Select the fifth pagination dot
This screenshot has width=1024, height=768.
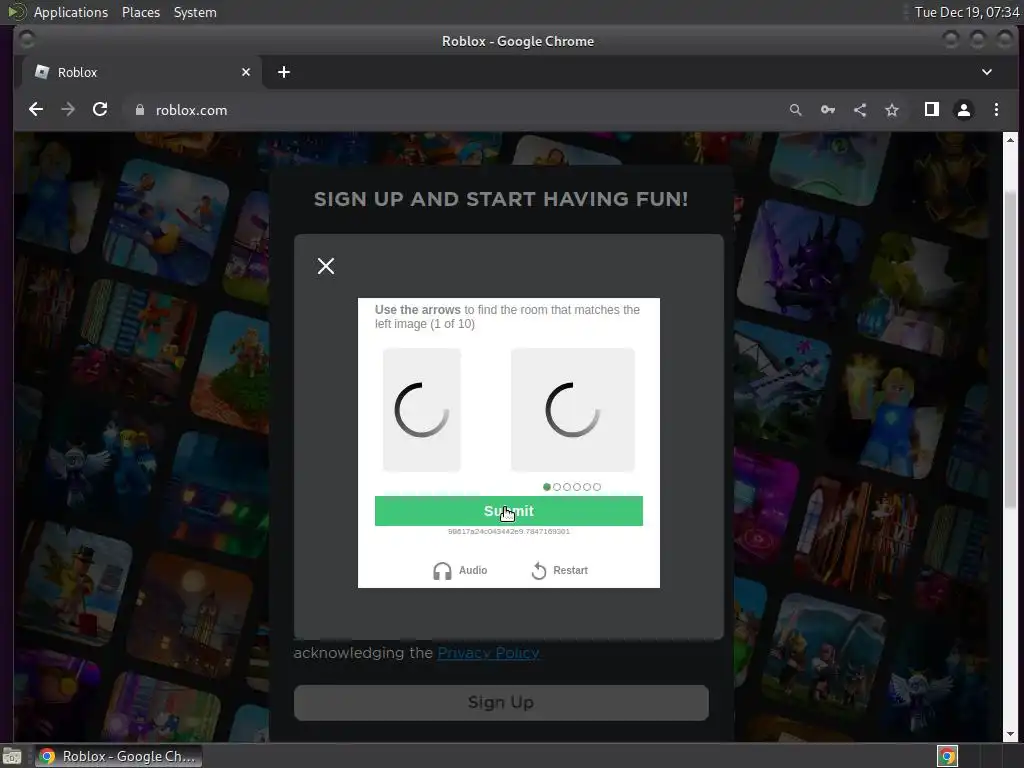point(586,487)
